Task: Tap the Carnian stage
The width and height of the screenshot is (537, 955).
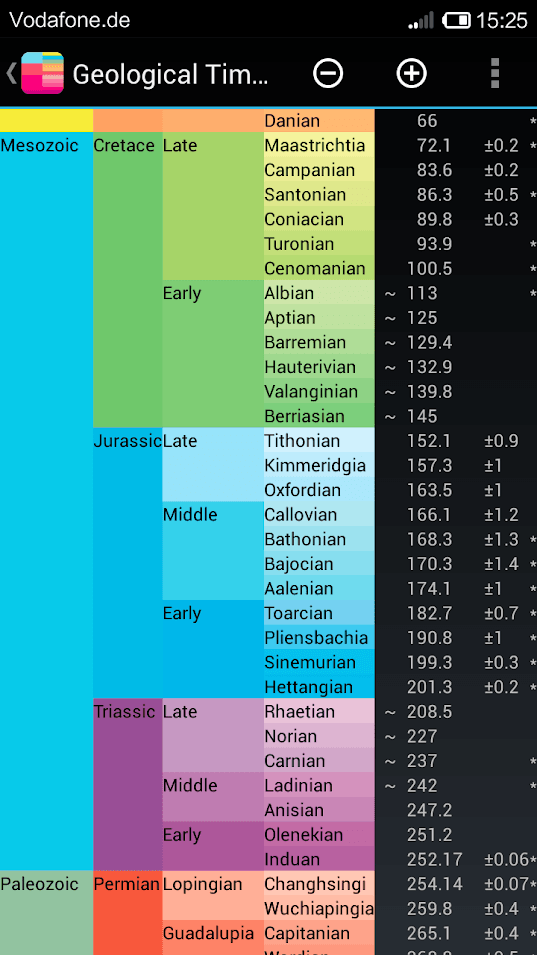Action: (319, 760)
